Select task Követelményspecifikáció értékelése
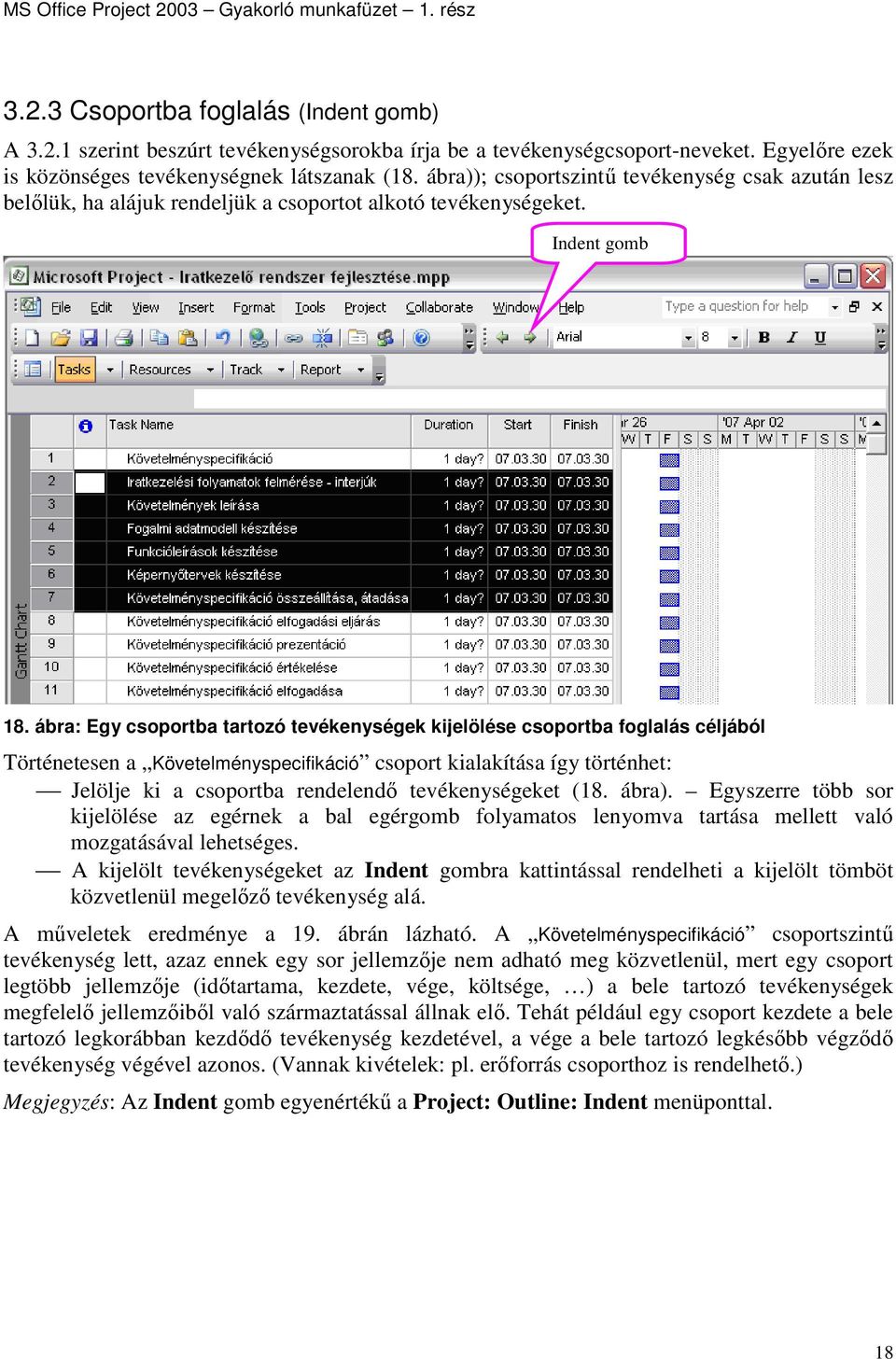The width and height of the screenshot is (896, 1359). click(x=232, y=668)
